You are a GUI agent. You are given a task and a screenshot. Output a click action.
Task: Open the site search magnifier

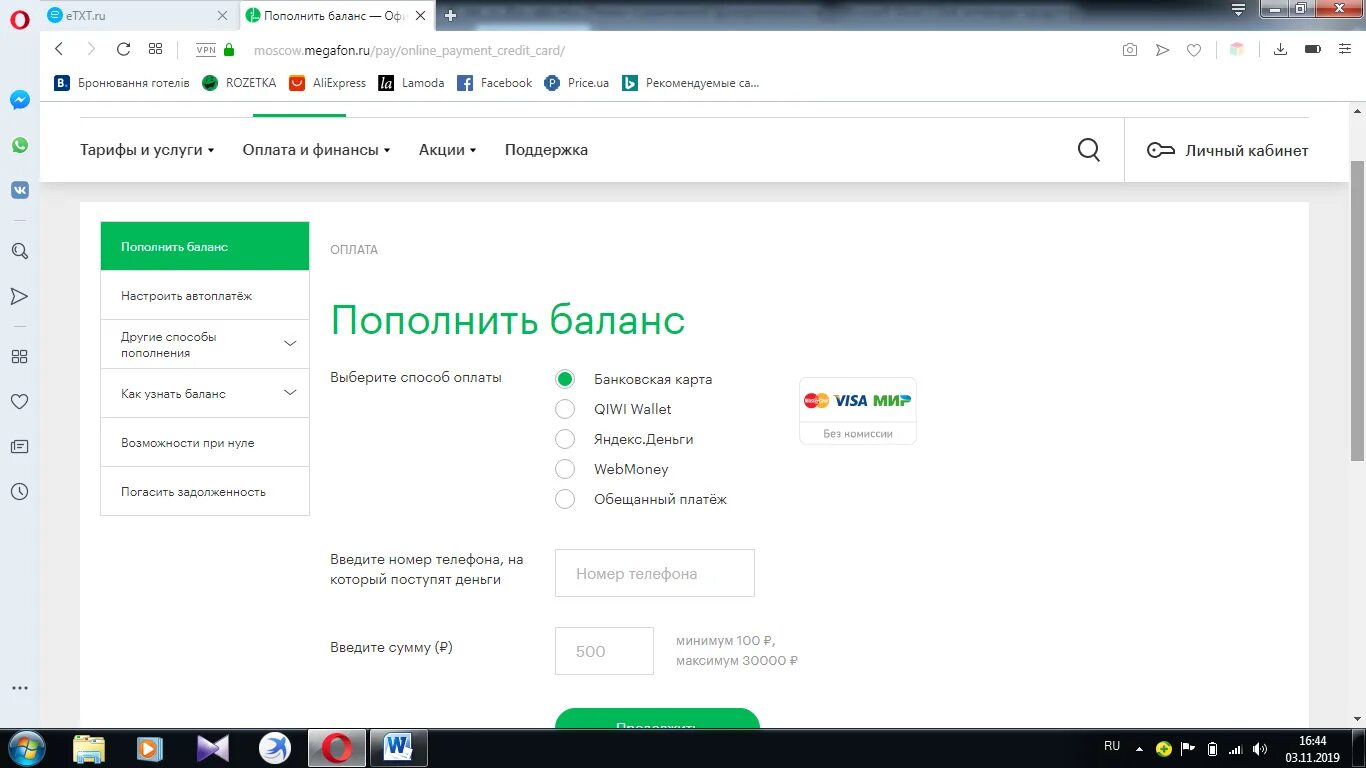[1089, 150]
